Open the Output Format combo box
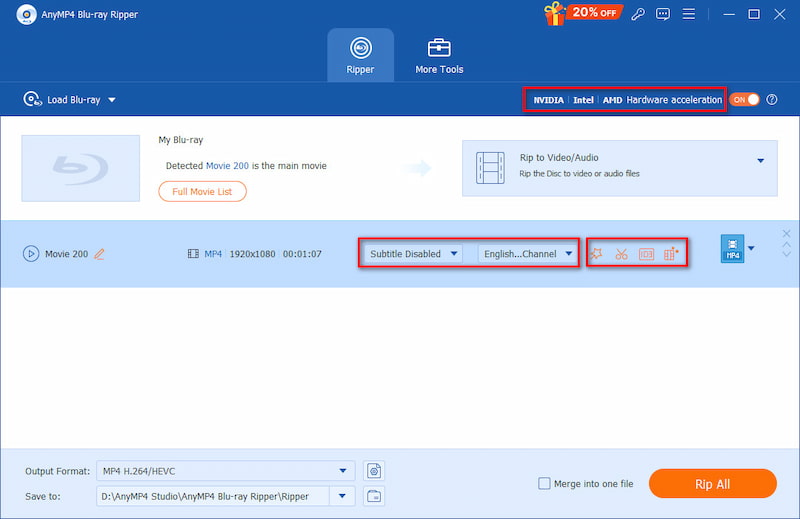Viewport: 800px width, 519px height. click(226, 471)
